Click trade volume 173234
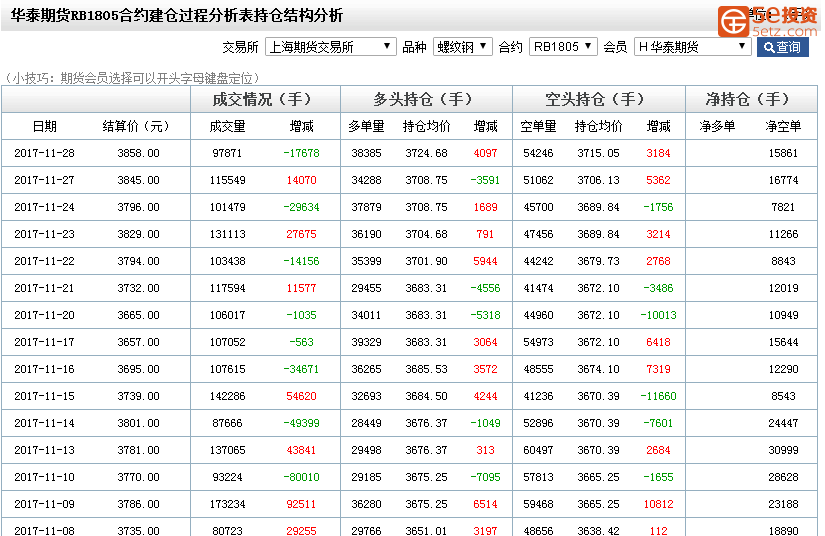The width and height of the screenshot is (825, 536). tap(227, 504)
